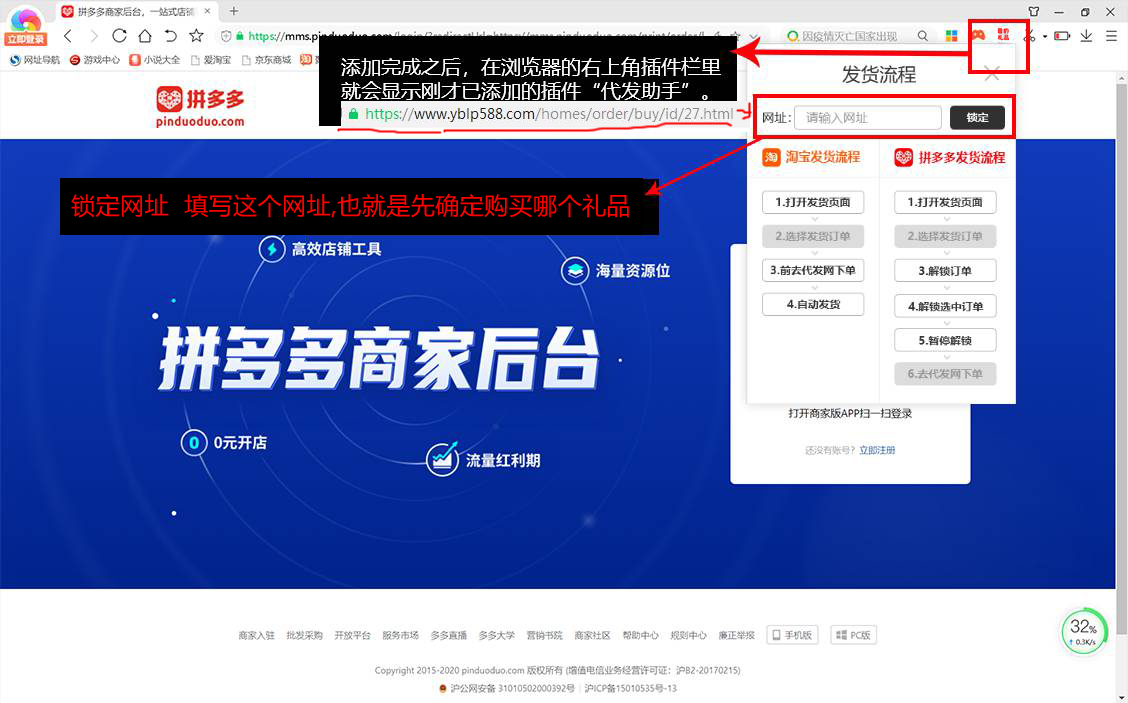
Task: Click the 拼多多发货流程 heading icon
Action: point(904,157)
